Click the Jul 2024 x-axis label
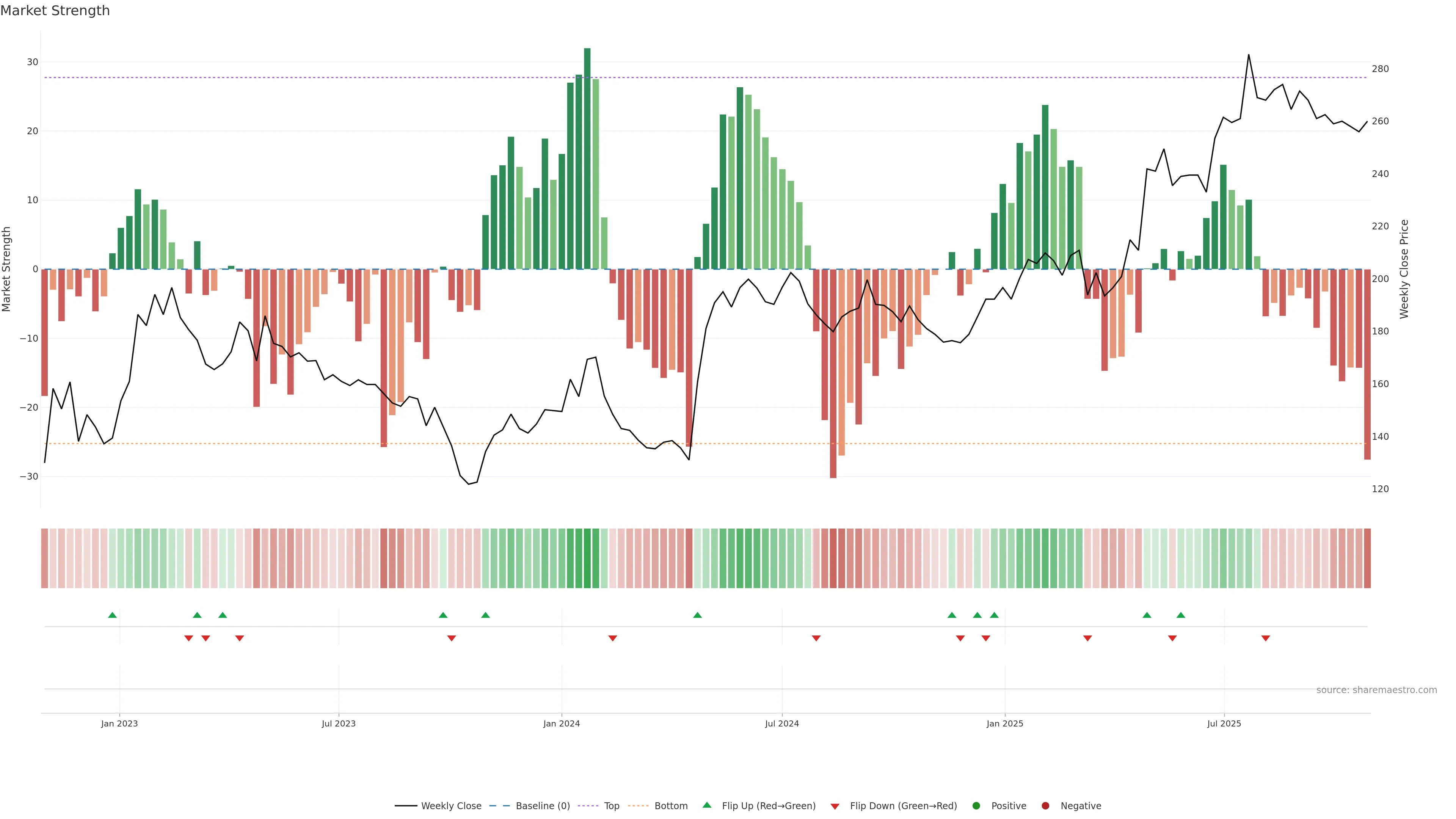Screen dimensions: 1456x819 (782, 723)
